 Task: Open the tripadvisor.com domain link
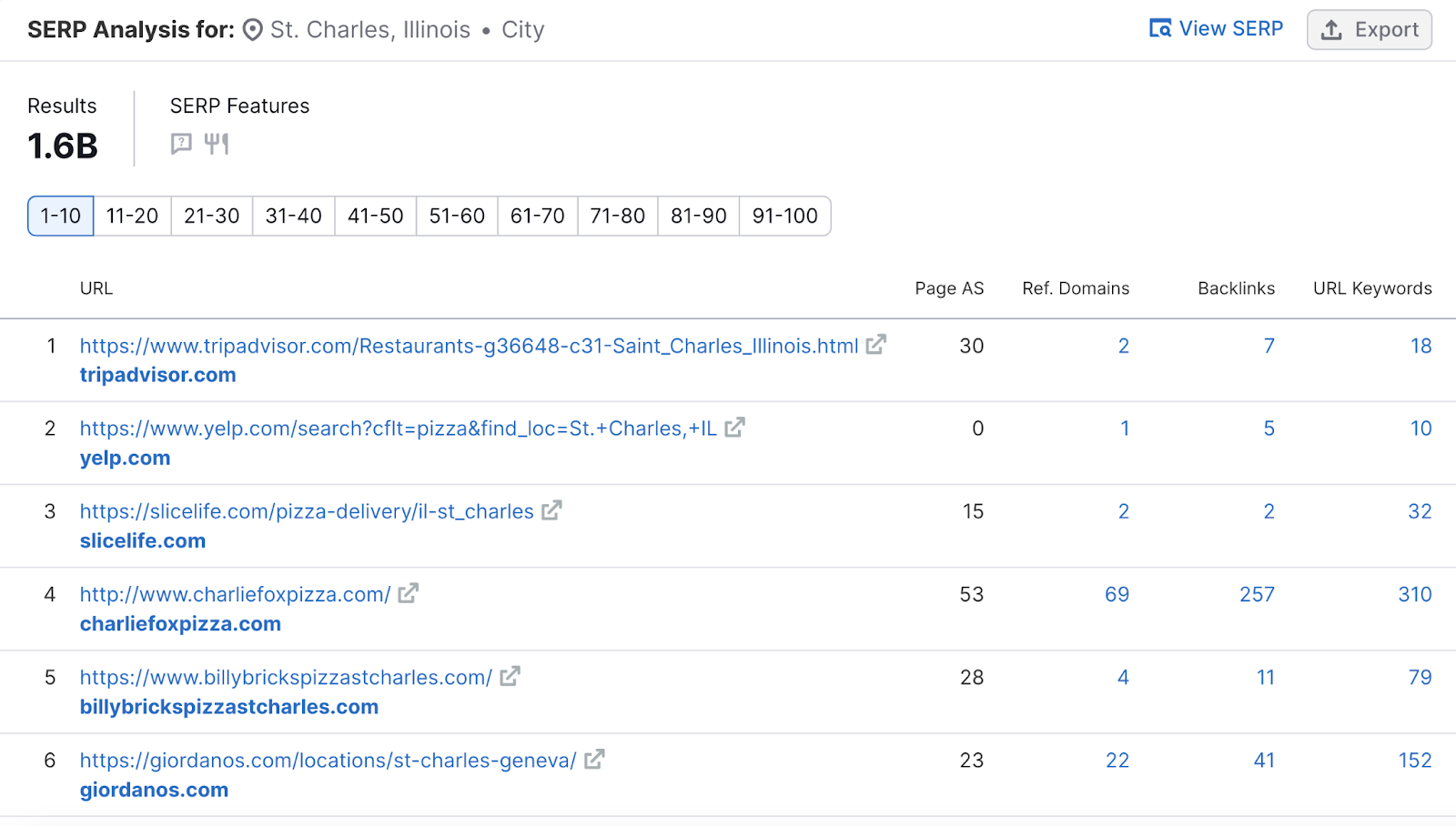click(158, 375)
